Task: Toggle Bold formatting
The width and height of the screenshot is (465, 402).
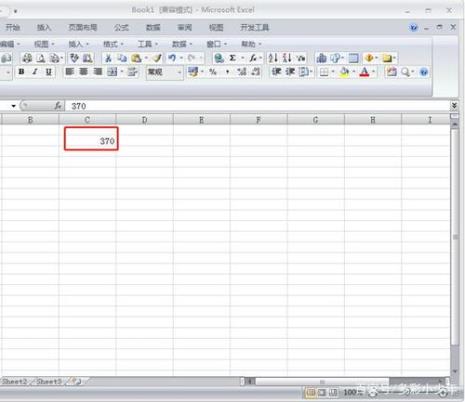Action: [21, 72]
